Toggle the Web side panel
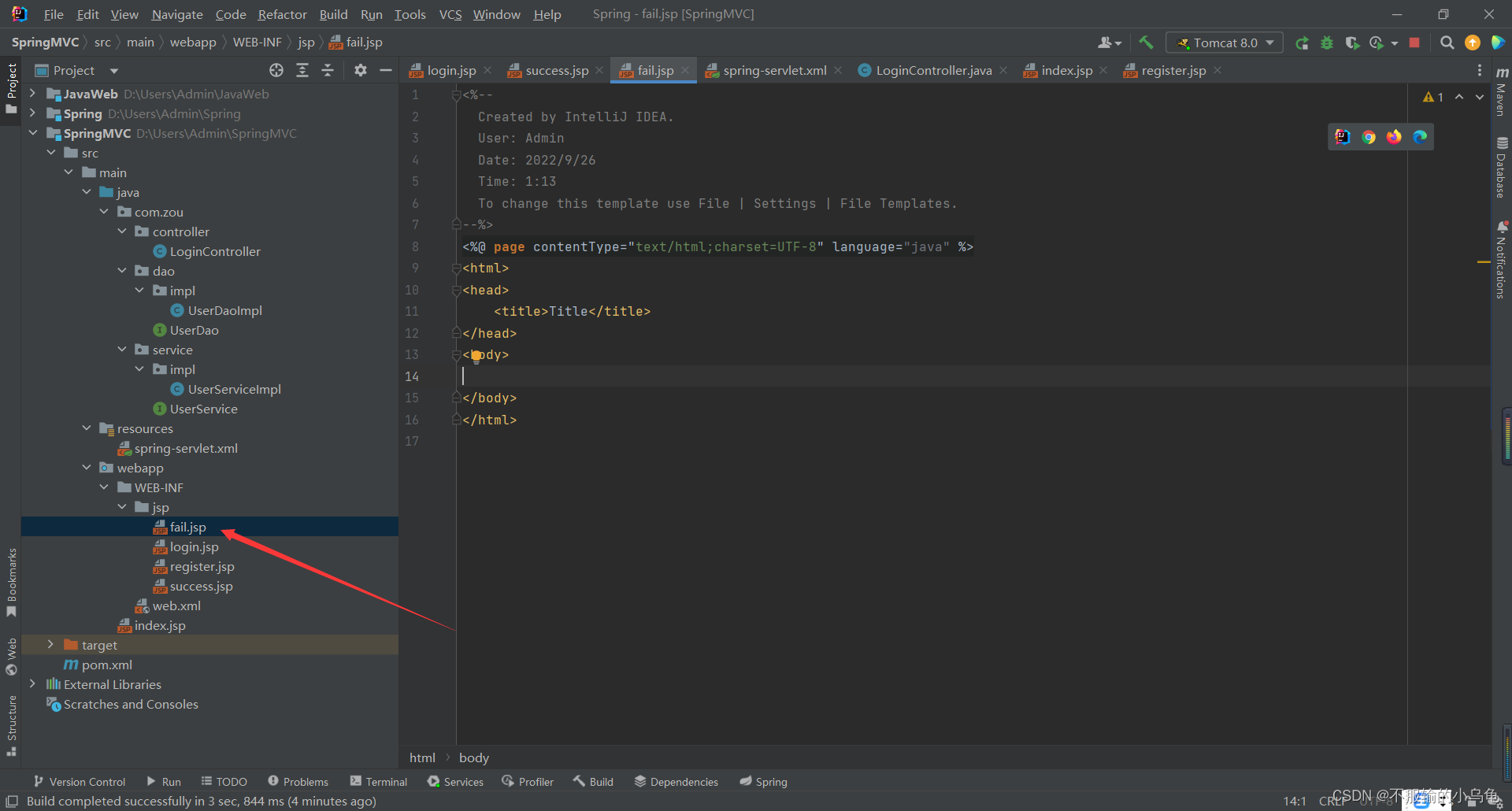 click(x=11, y=657)
